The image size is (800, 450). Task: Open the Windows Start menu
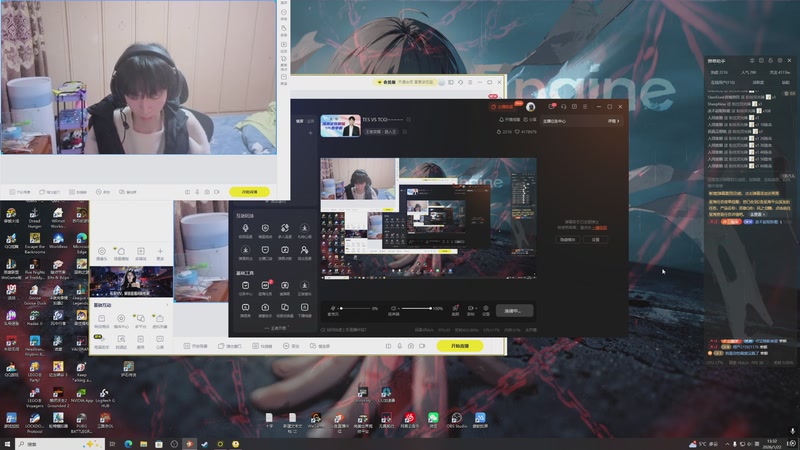point(7,444)
